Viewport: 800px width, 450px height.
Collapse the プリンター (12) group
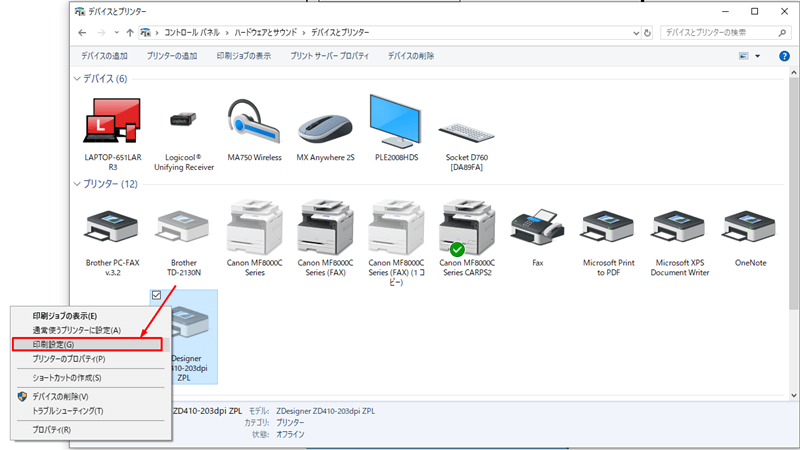click(77, 184)
